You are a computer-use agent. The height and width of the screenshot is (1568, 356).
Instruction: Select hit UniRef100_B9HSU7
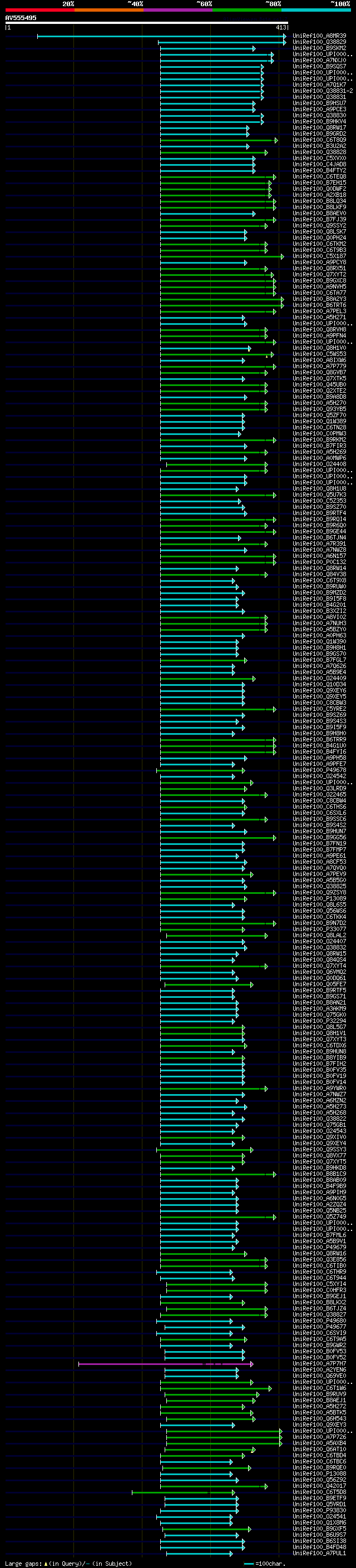click(319, 103)
